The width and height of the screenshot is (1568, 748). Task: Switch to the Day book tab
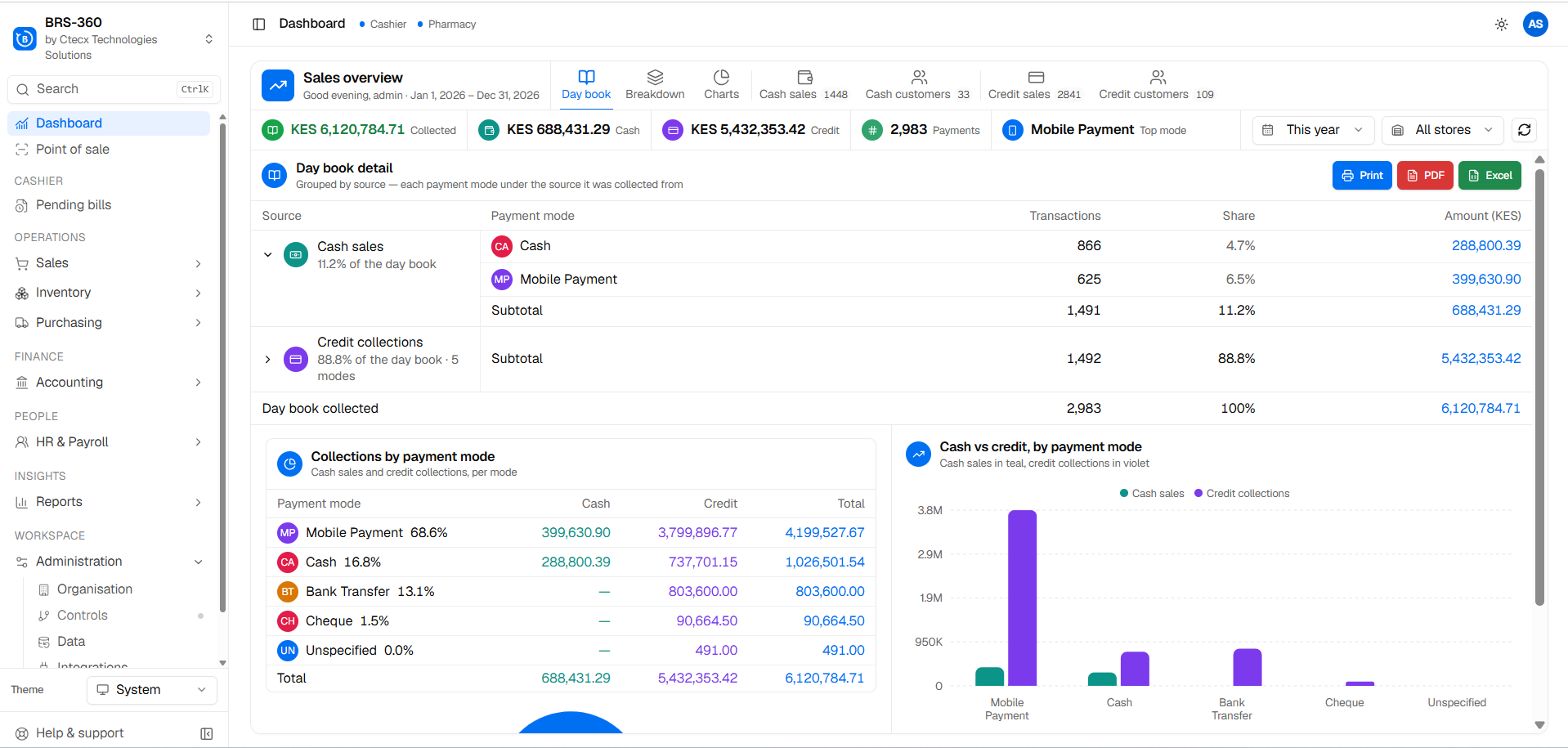pyautogui.click(x=586, y=85)
